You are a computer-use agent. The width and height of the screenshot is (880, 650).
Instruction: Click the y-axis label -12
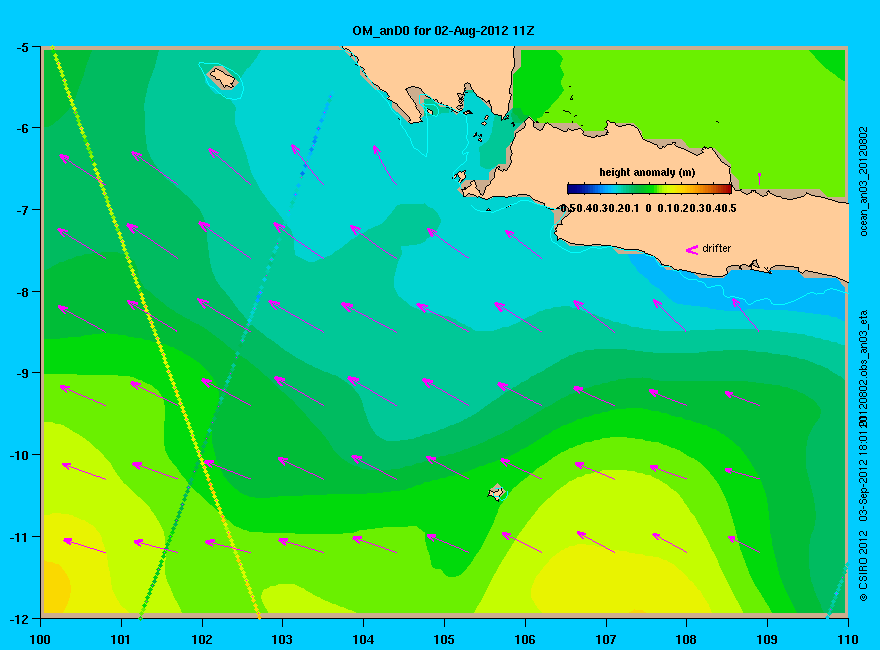(x=19, y=619)
